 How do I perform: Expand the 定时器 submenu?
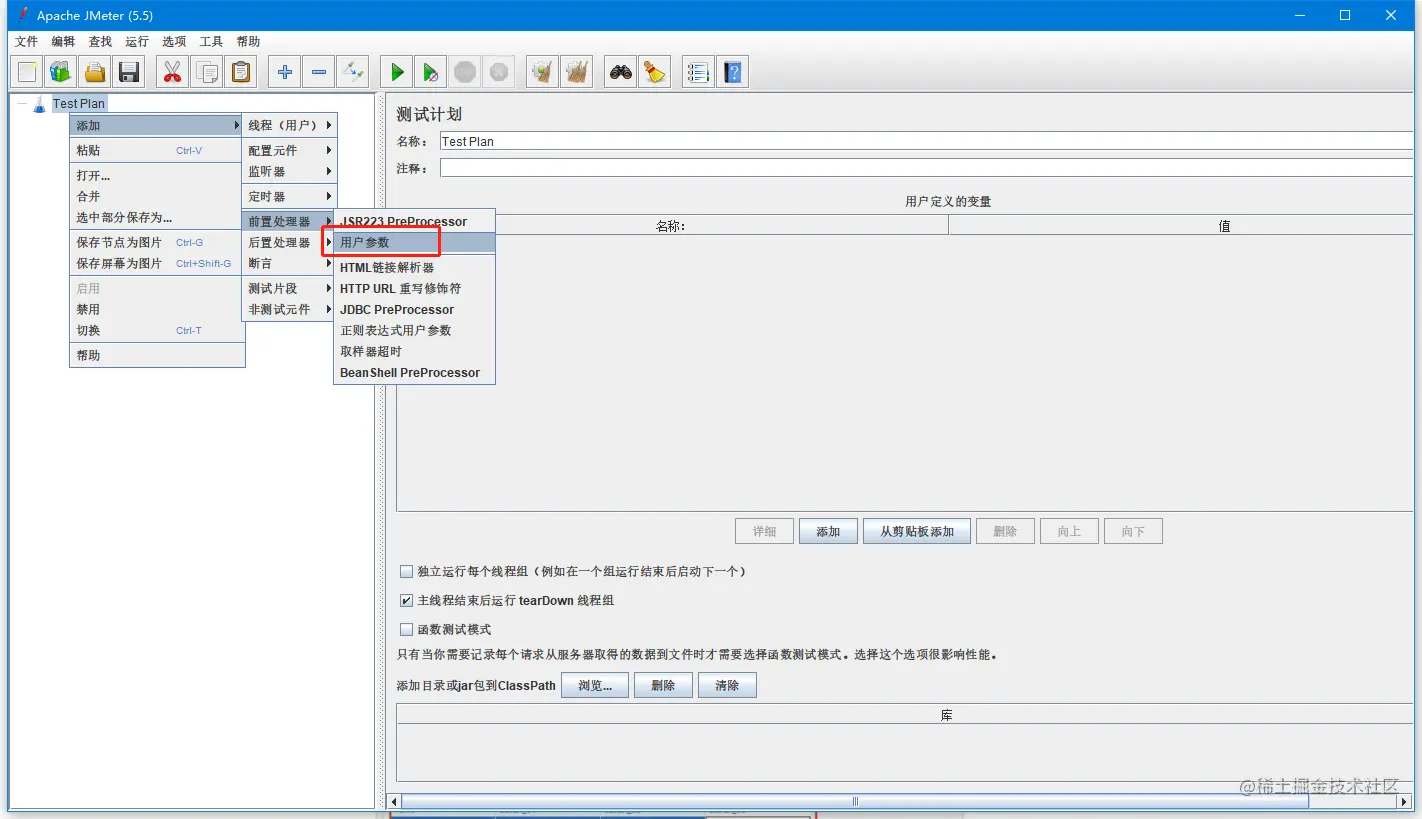(x=289, y=196)
